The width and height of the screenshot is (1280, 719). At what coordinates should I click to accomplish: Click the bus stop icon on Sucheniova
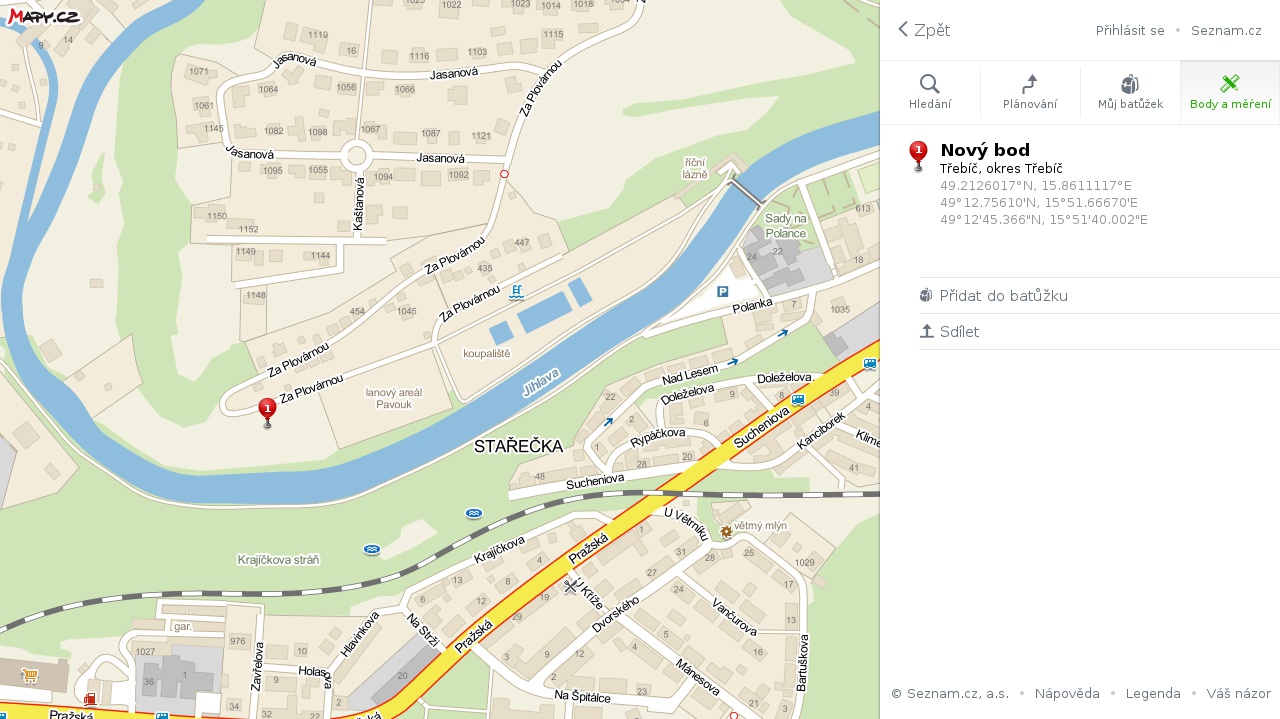coord(797,400)
